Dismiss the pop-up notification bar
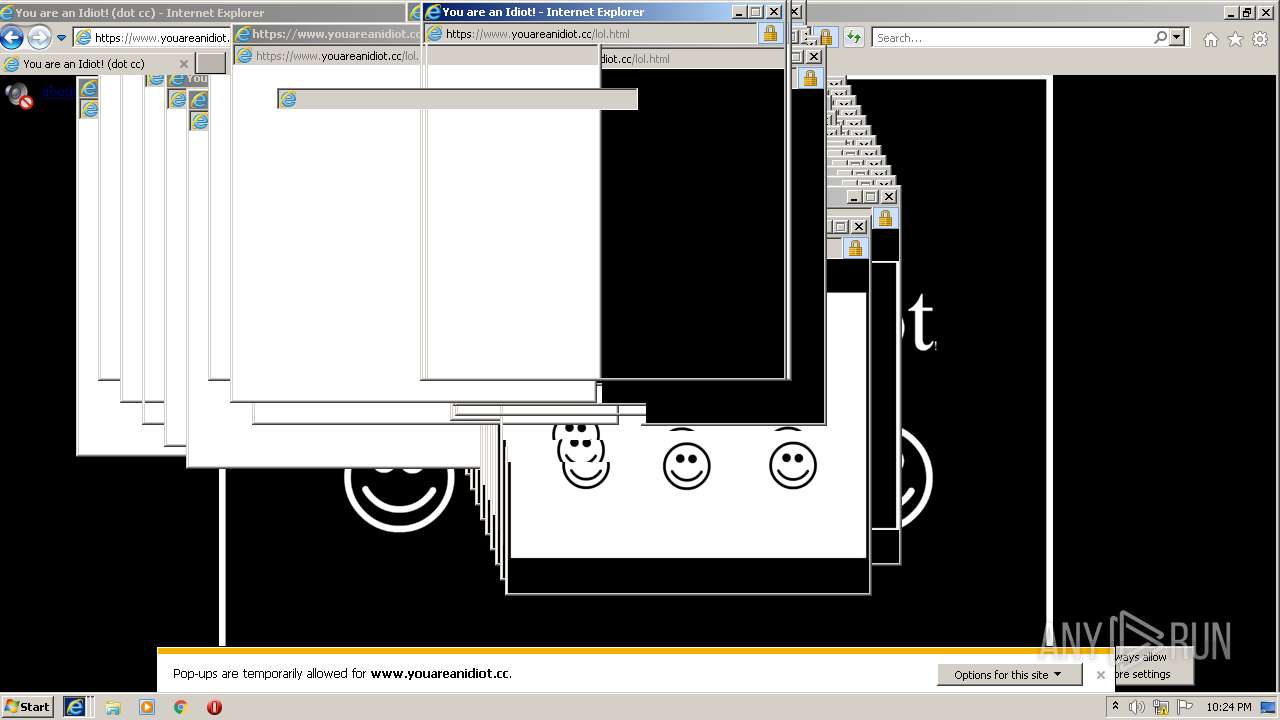Viewport: 1280px width, 720px height. tap(1101, 675)
